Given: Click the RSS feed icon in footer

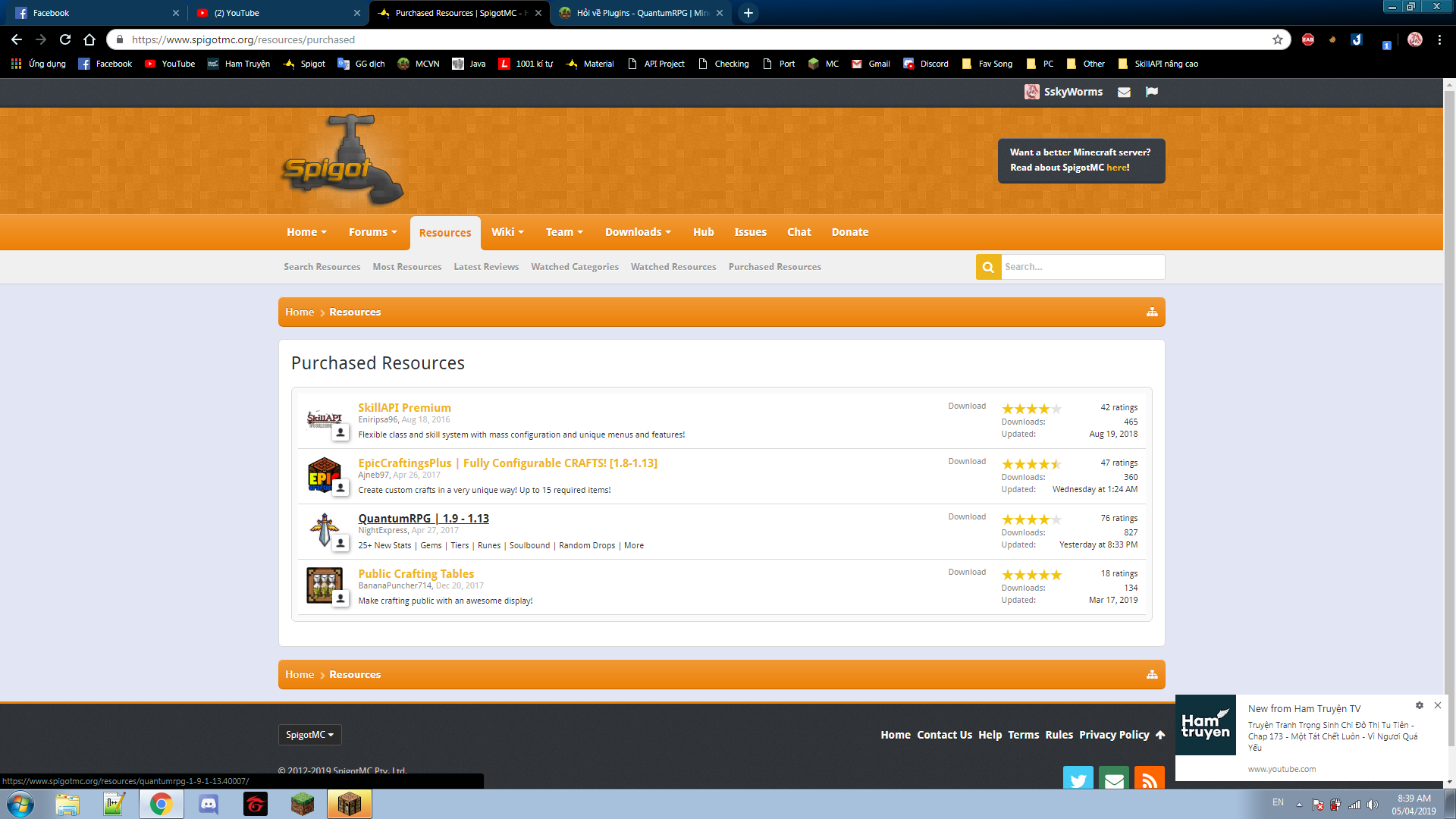Looking at the screenshot, I should 1149,779.
